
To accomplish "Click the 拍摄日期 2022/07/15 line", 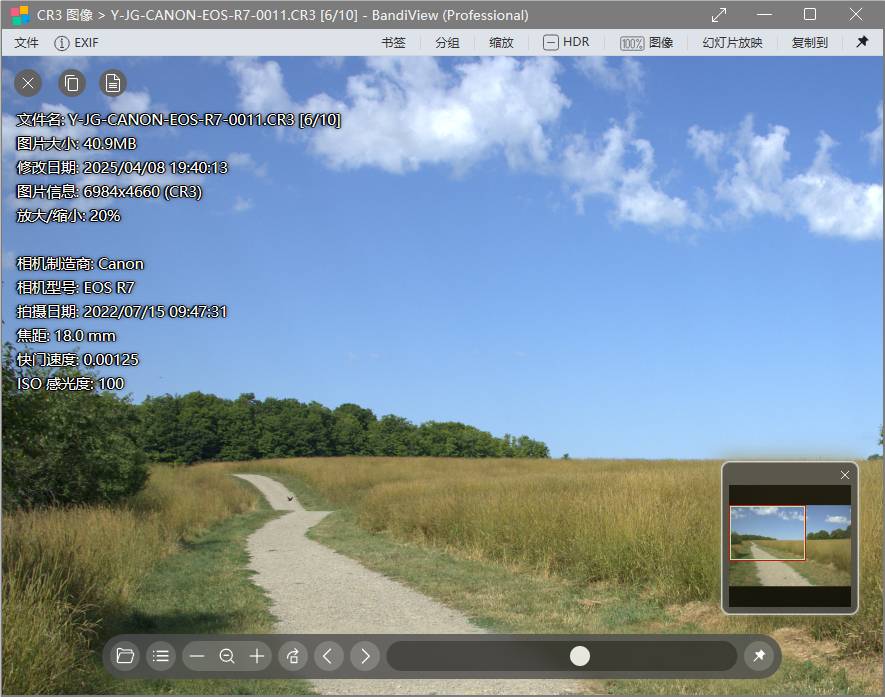I will pyautogui.click(x=122, y=312).
